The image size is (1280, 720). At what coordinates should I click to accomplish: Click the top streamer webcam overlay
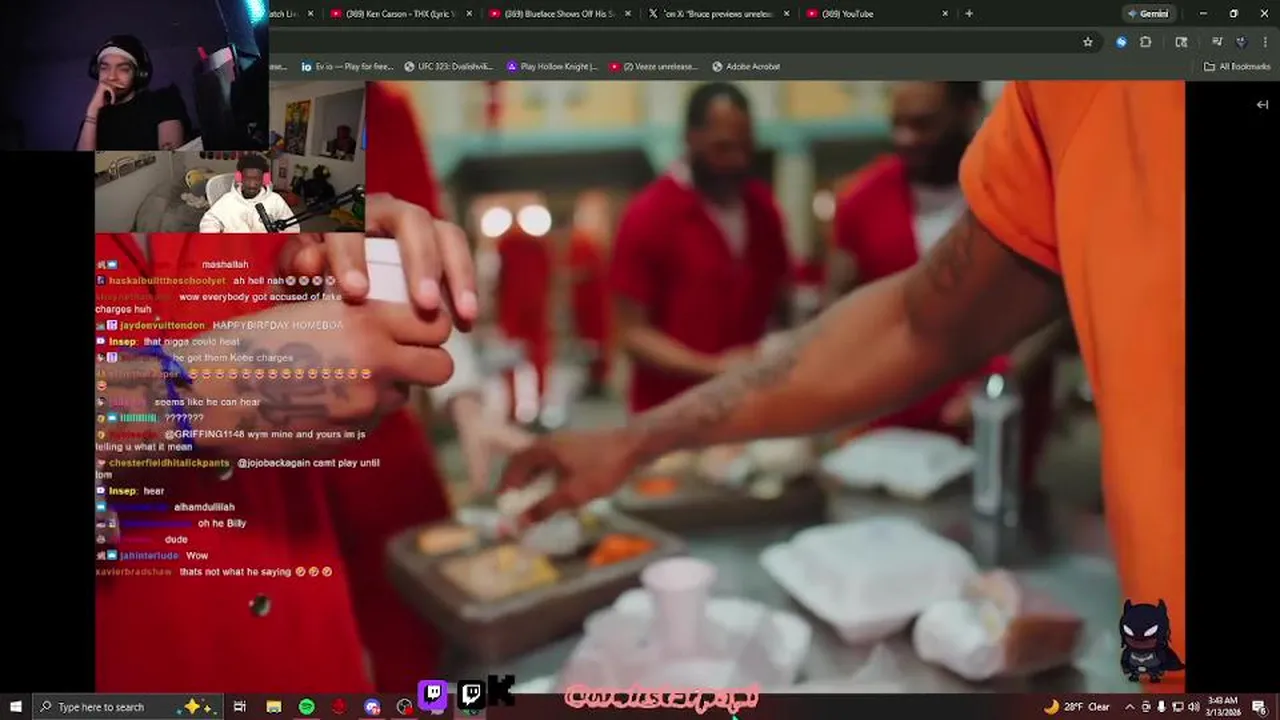134,75
